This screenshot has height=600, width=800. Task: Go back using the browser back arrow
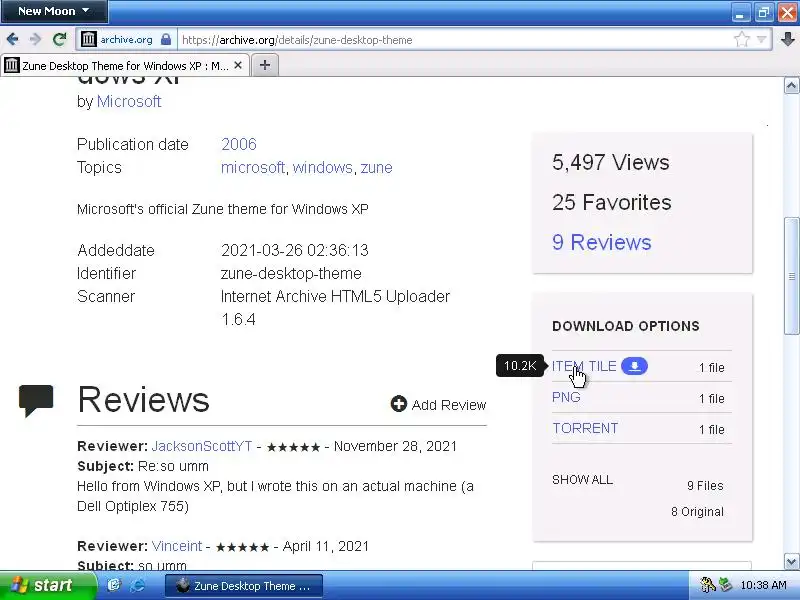point(12,39)
